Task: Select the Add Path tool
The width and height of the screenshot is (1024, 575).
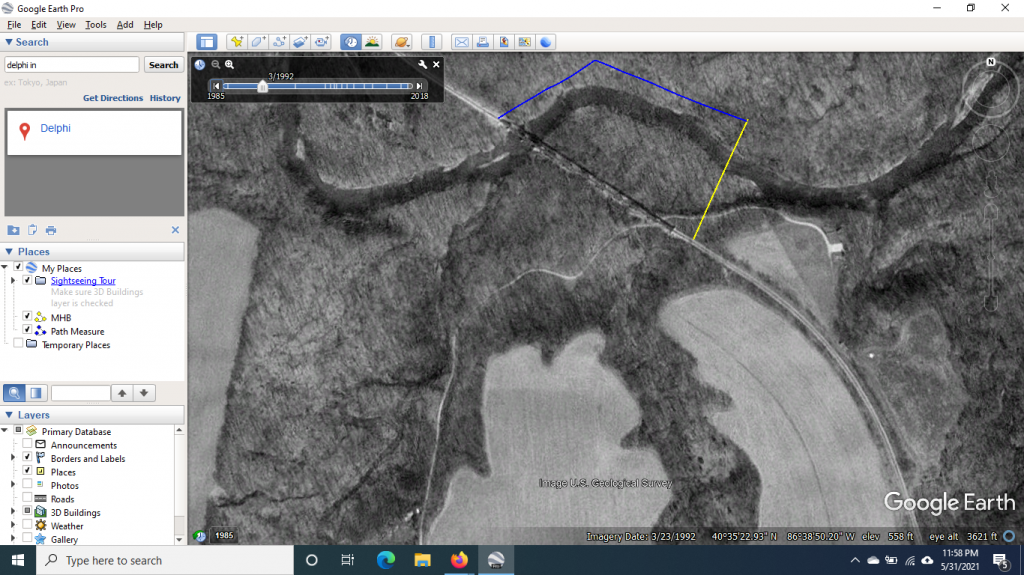Action: pos(279,42)
